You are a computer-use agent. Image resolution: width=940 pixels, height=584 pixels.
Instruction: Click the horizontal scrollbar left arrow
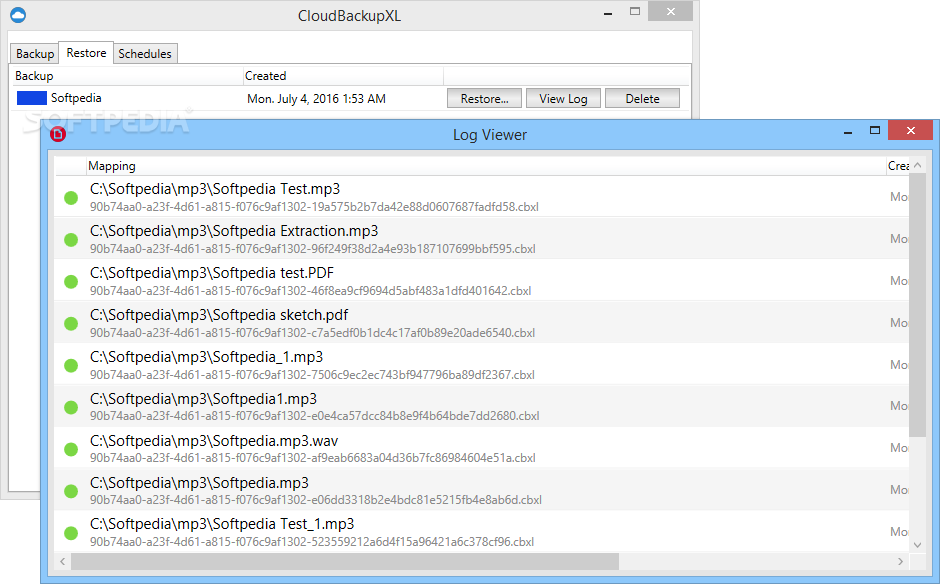click(x=62, y=561)
